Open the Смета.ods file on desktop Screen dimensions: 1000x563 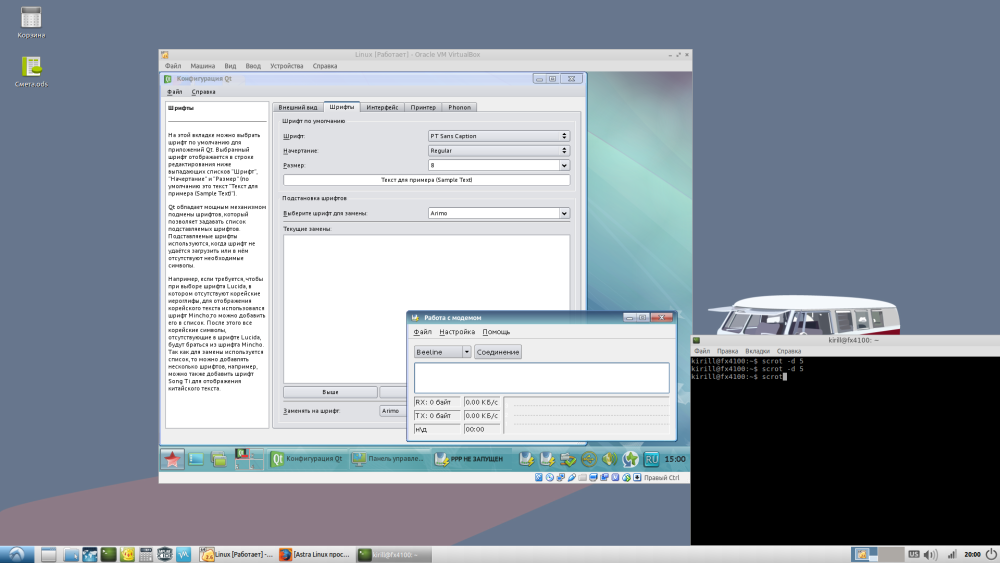coord(32,67)
